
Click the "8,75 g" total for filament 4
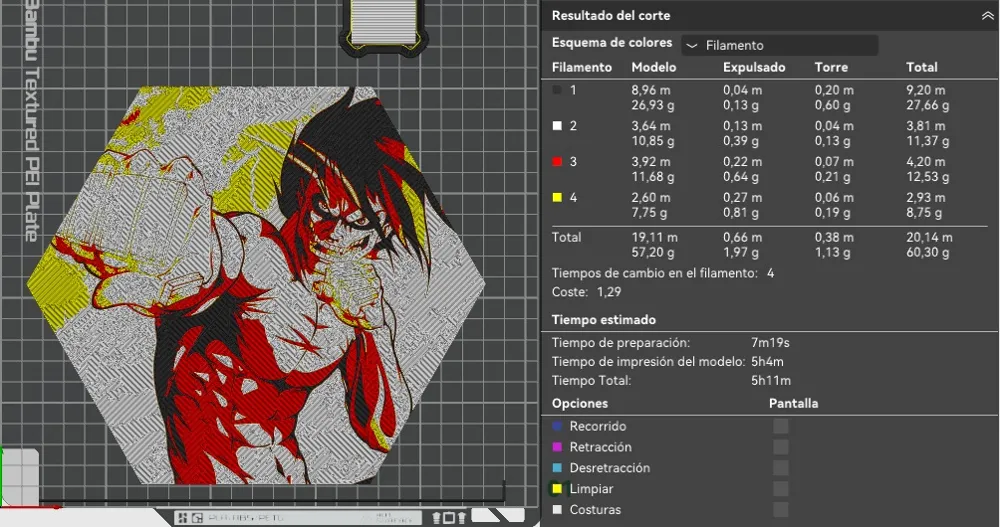click(925, 212)
